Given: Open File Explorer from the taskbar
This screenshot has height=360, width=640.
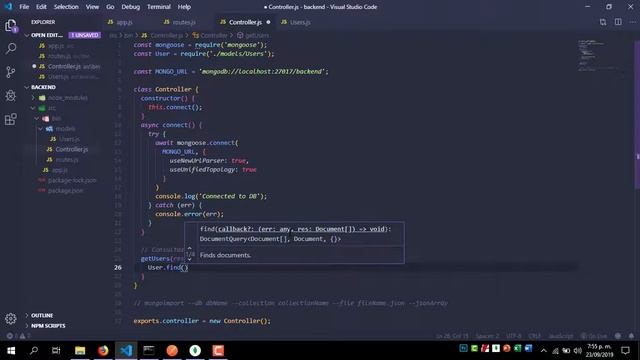Looking at the screenshot, I should pyautogui.click(x=80, y=351).
